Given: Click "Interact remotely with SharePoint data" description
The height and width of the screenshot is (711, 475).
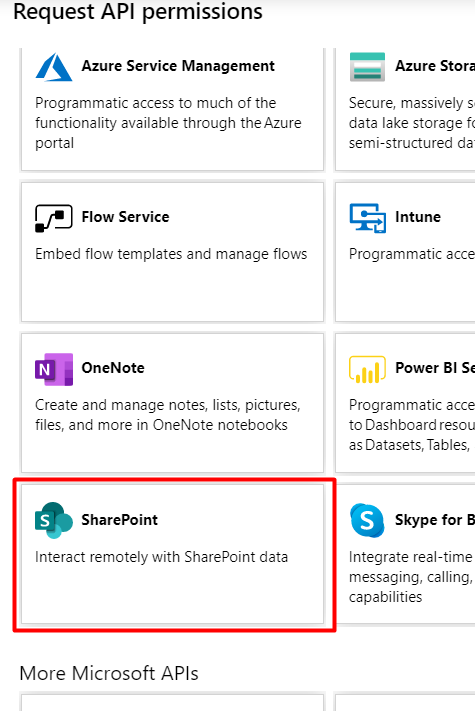Looking at the screenshot, I should point(161,557).
